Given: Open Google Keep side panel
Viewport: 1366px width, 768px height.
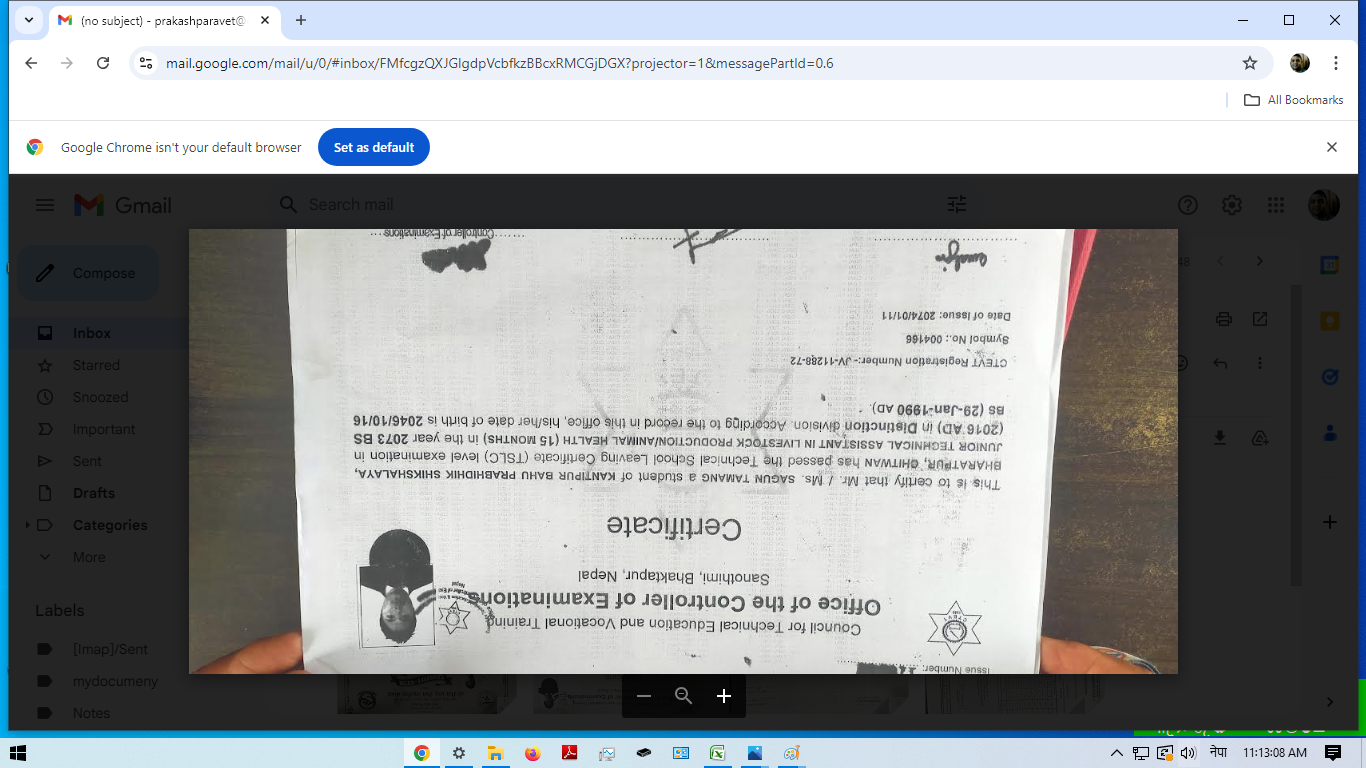Looking at the screenshot, I should 1329,321.
